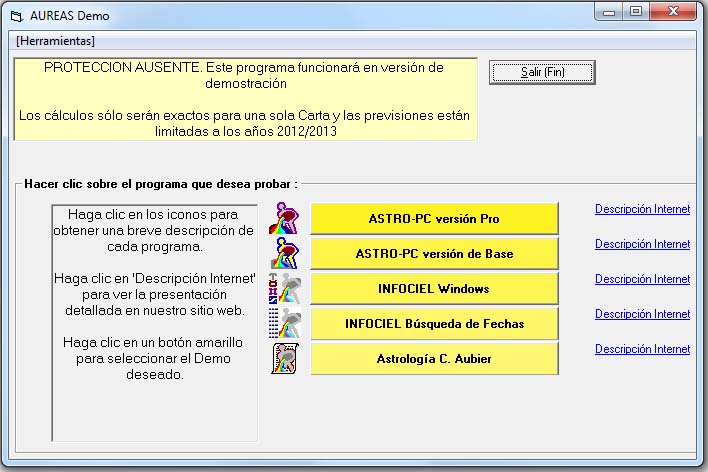The height and width of the screenshot is (472, 708).
Task: Click 'Hacer clic sobre el programa' heading
Action: pyautogui.click(x=161, y=184)
